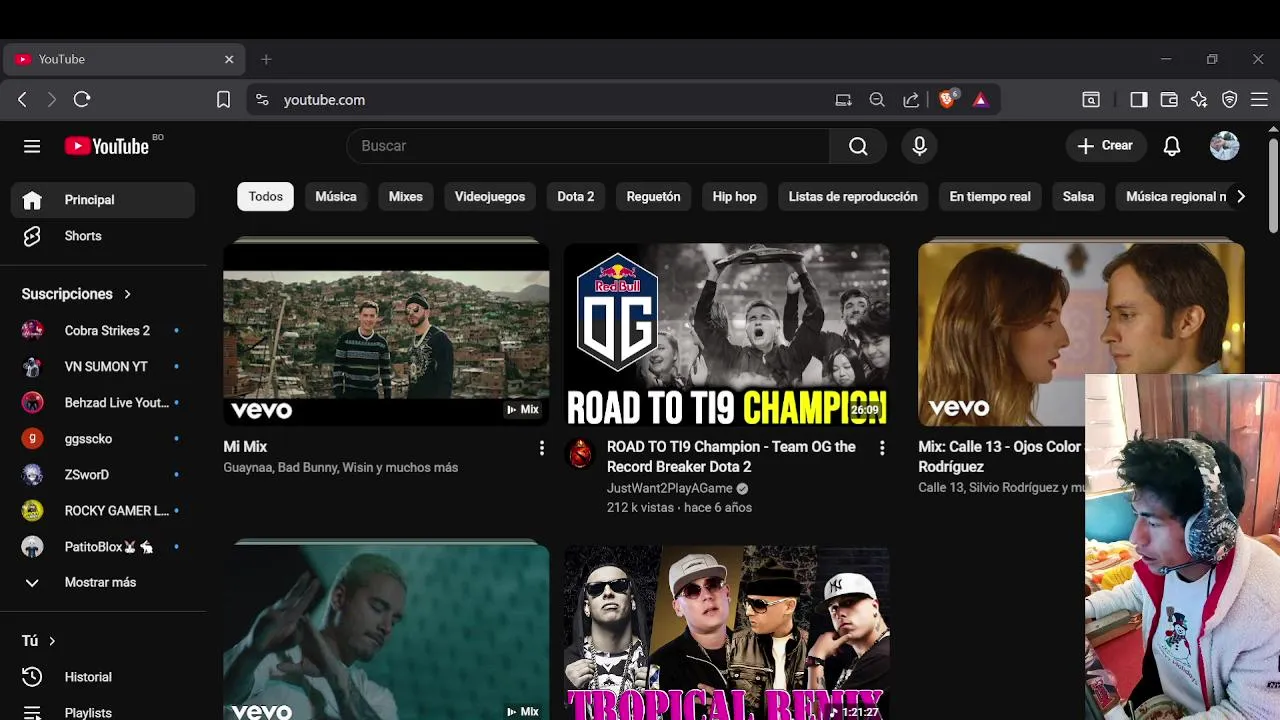This screenshot has height=720, width=1280.
Task: Play ROAD TO TI9 Champion thumbnail
Action: pyautogui.click(x=727, y=334)
